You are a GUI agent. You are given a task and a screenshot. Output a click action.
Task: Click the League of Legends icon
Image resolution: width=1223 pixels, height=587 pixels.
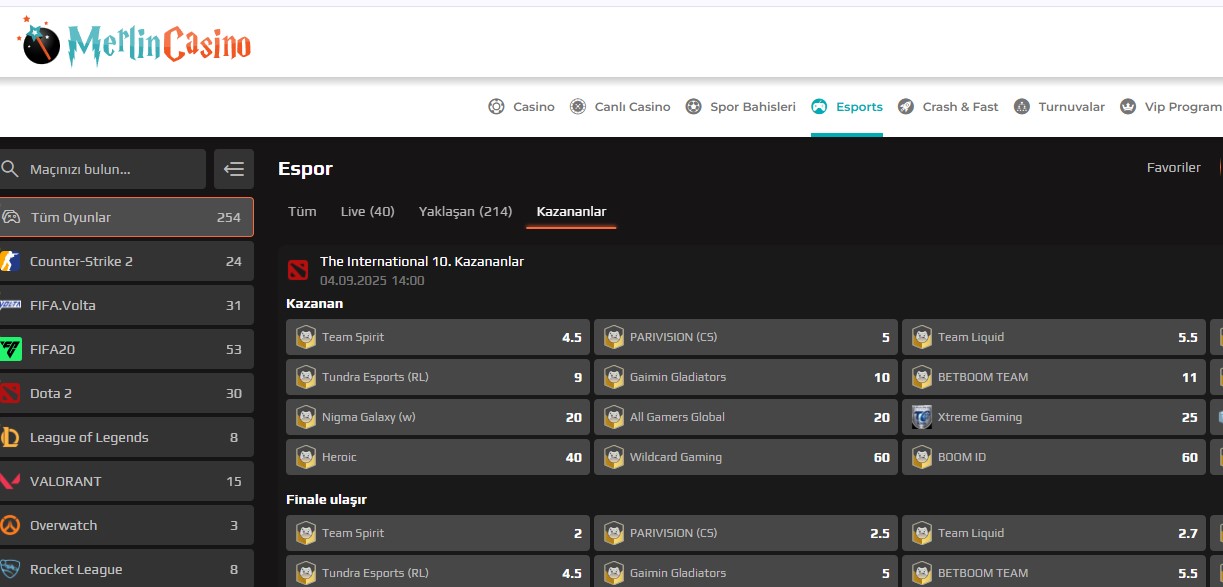(10, 437)
